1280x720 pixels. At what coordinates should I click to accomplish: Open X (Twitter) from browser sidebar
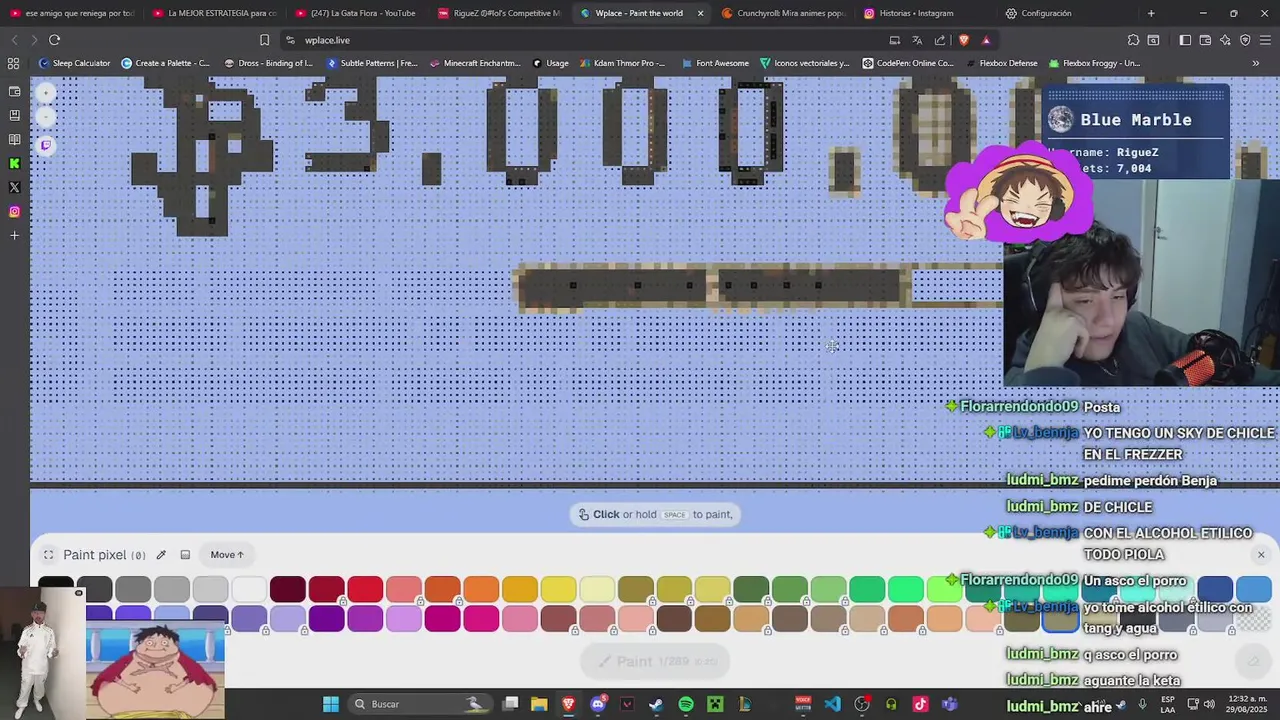pos(14,187)
